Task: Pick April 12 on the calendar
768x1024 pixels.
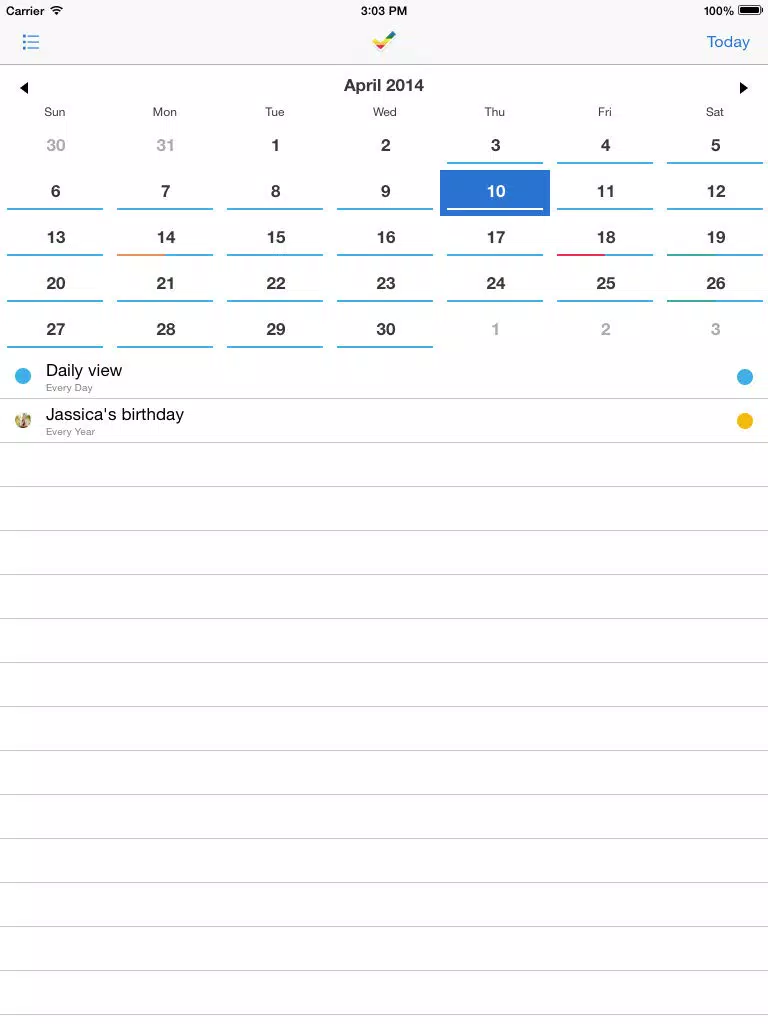Action: (x=715, y=191)
